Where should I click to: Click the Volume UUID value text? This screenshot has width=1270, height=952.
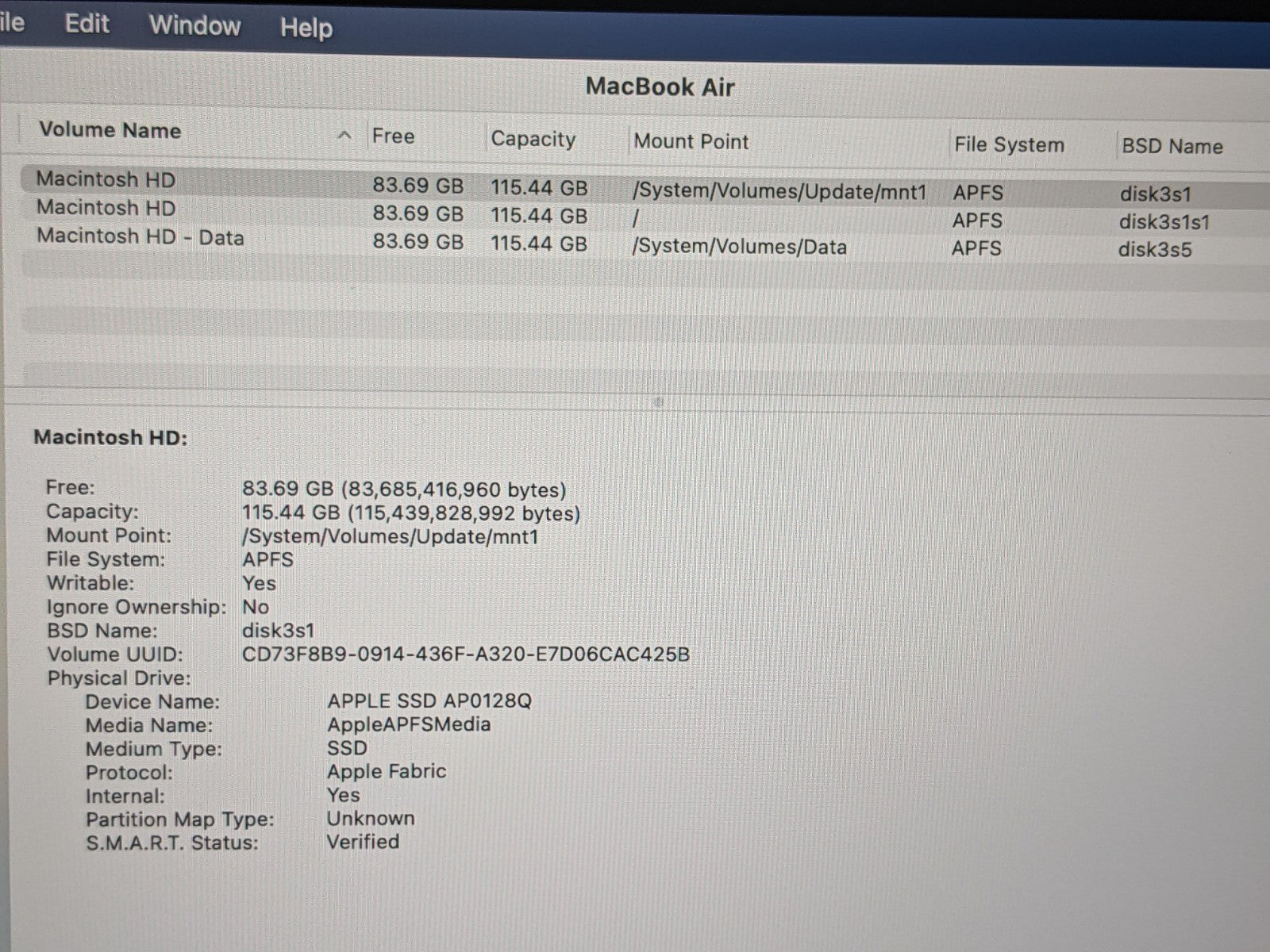tap(465, 654)
